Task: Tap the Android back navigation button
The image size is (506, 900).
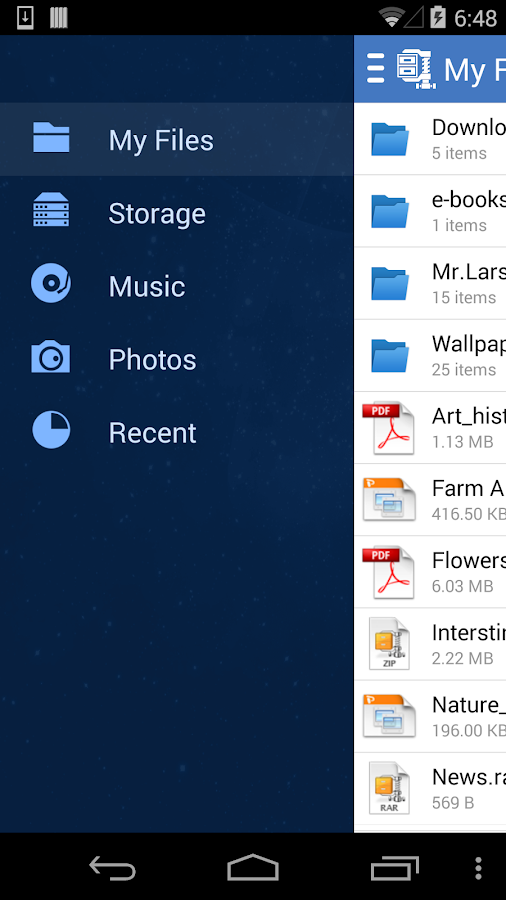Action: 112,867
